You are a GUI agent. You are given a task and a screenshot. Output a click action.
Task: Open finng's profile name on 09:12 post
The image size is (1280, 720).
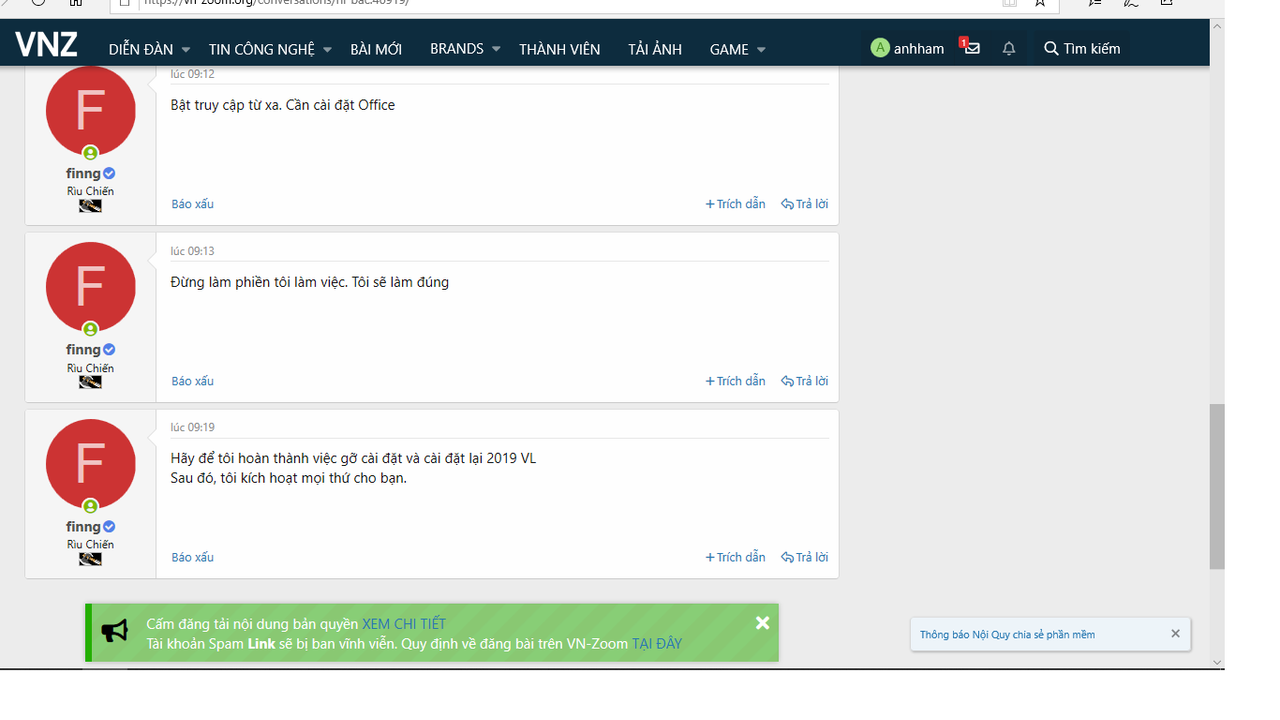[x=84, y=173]
